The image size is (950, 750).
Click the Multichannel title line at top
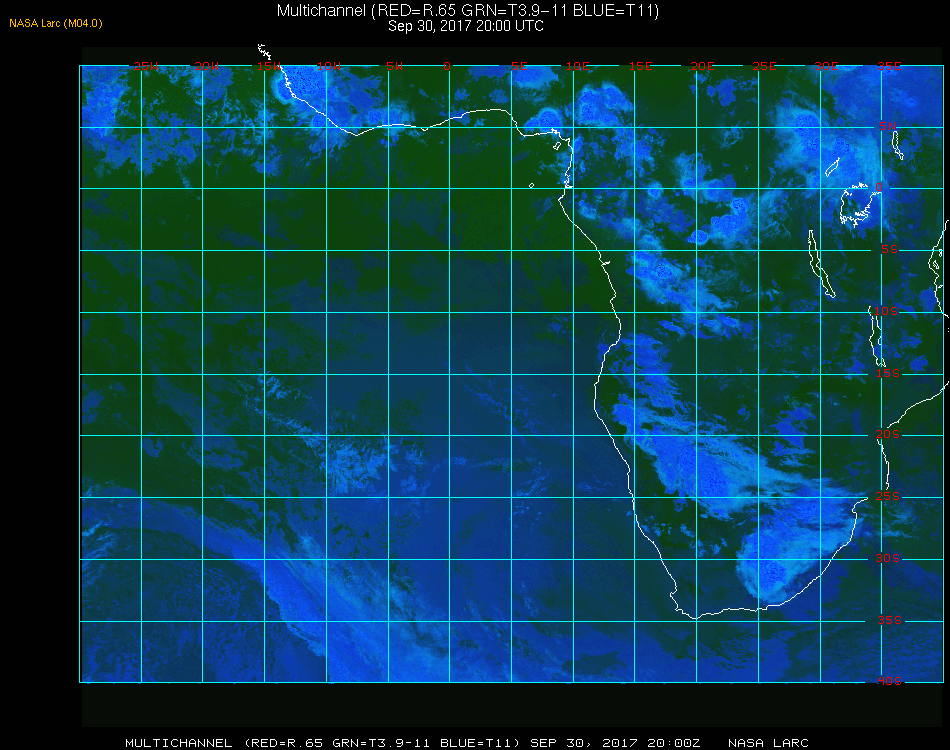(x=468, y=10)
